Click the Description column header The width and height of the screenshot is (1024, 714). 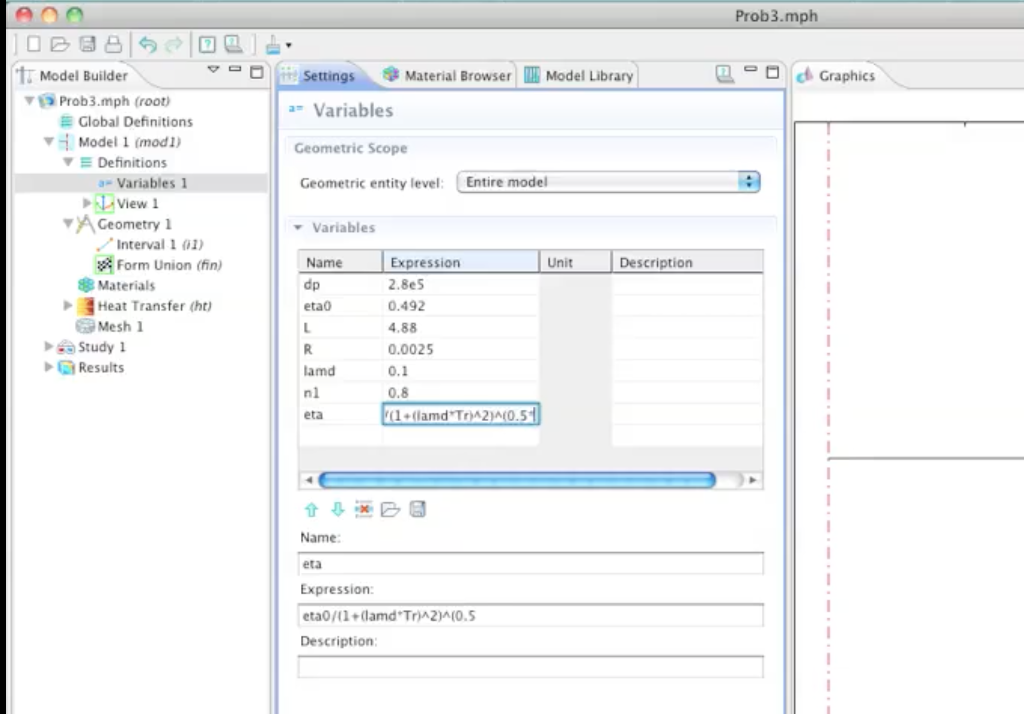[687, 263]
